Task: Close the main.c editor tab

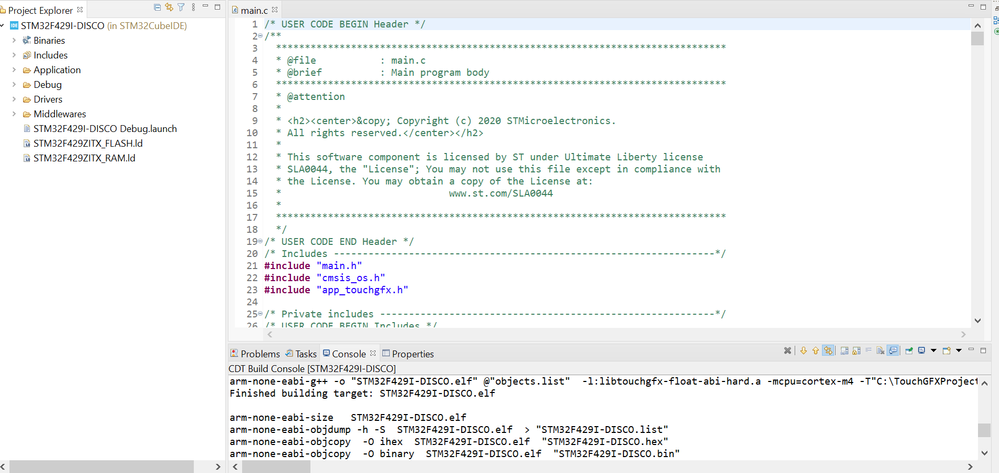Action: click(274, 11)
